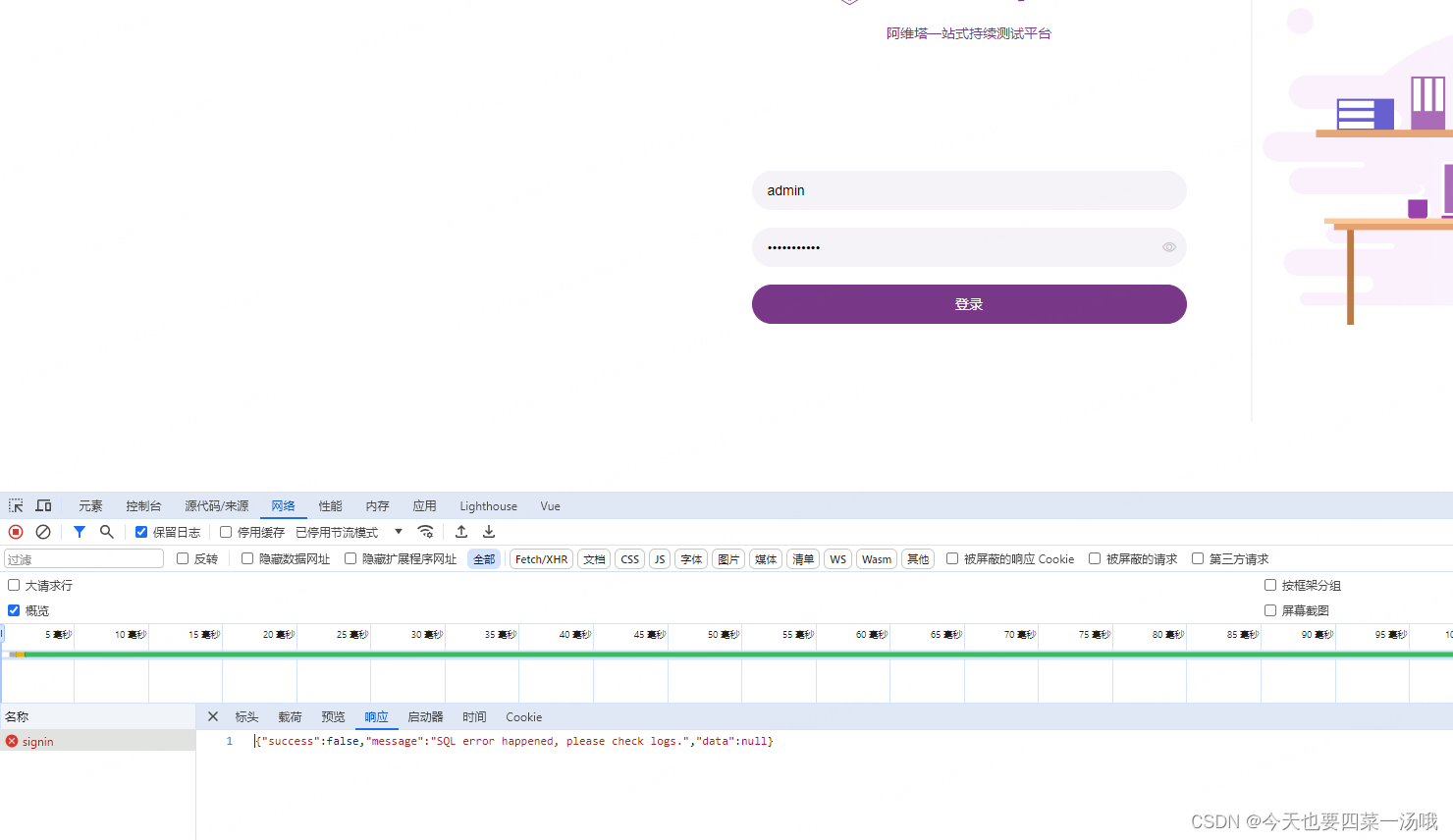Focus the password input field
This screenshot has width=1453, height=840.
coord(969,247)
